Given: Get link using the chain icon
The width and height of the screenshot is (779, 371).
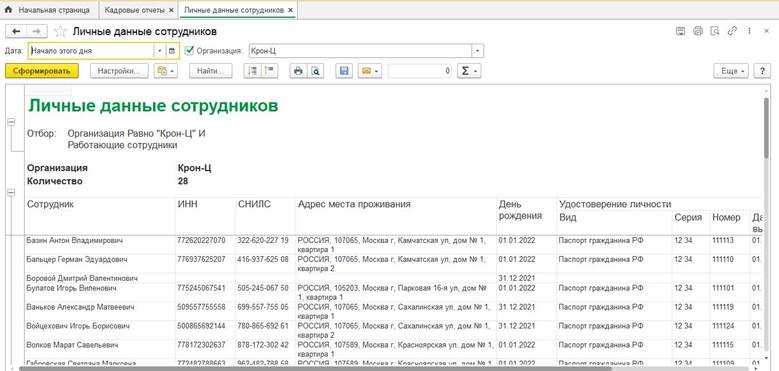Looking at the screenshot, I should [732, 31].
